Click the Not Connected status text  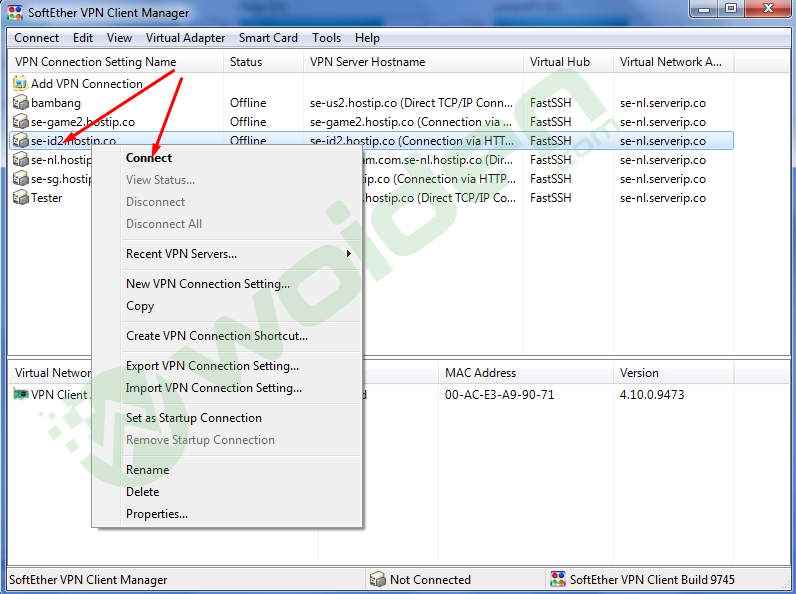click(430, 579)
